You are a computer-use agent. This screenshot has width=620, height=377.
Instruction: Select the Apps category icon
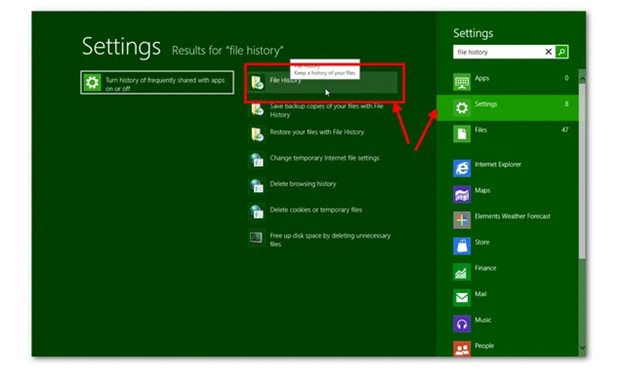click(462, 82)
